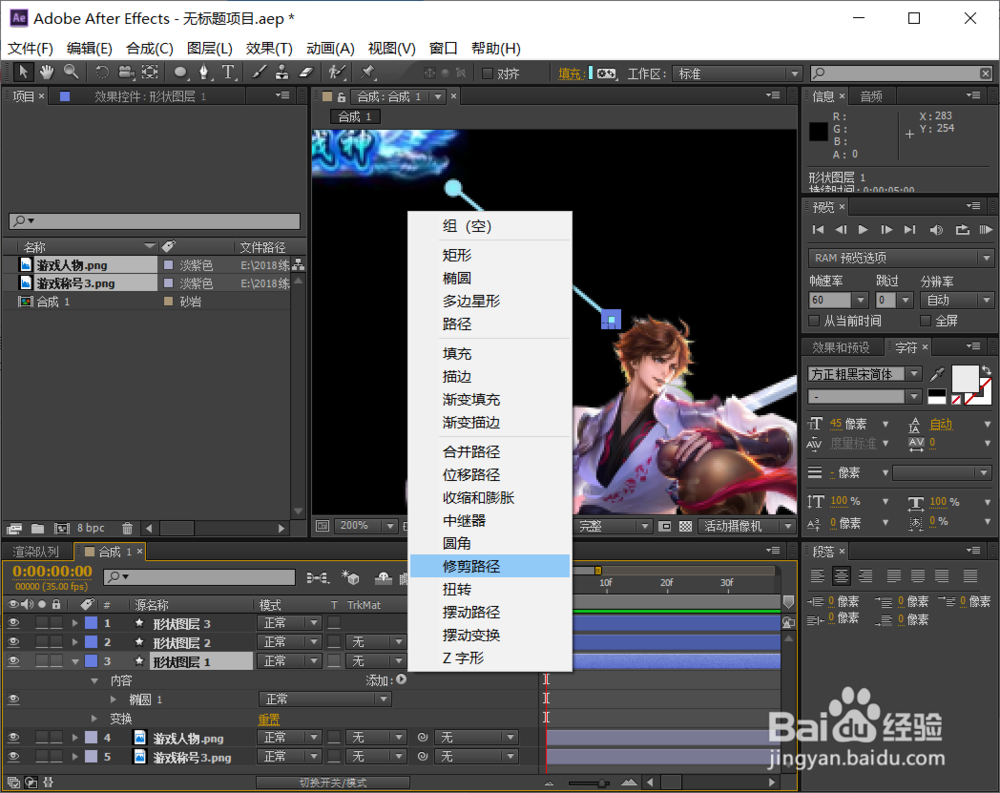1000x793 pixels.
Task: Play the preview
Action: pyautogui.click(x=863, y=230)
